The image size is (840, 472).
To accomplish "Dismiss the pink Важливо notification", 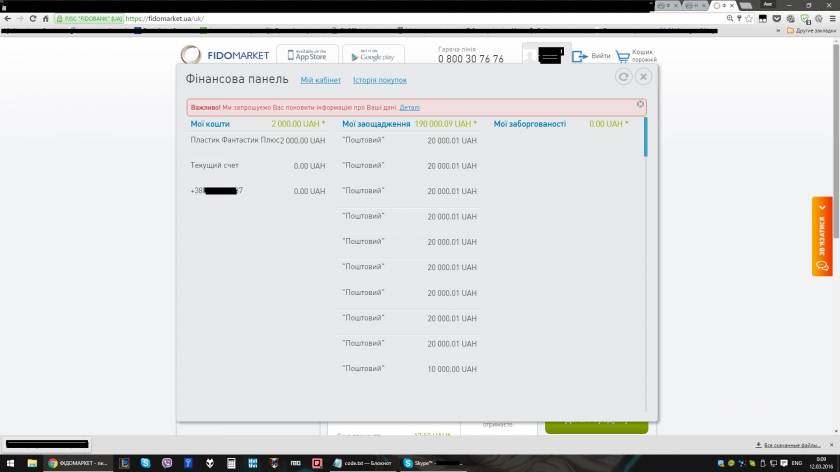I will tap(640, 104).
